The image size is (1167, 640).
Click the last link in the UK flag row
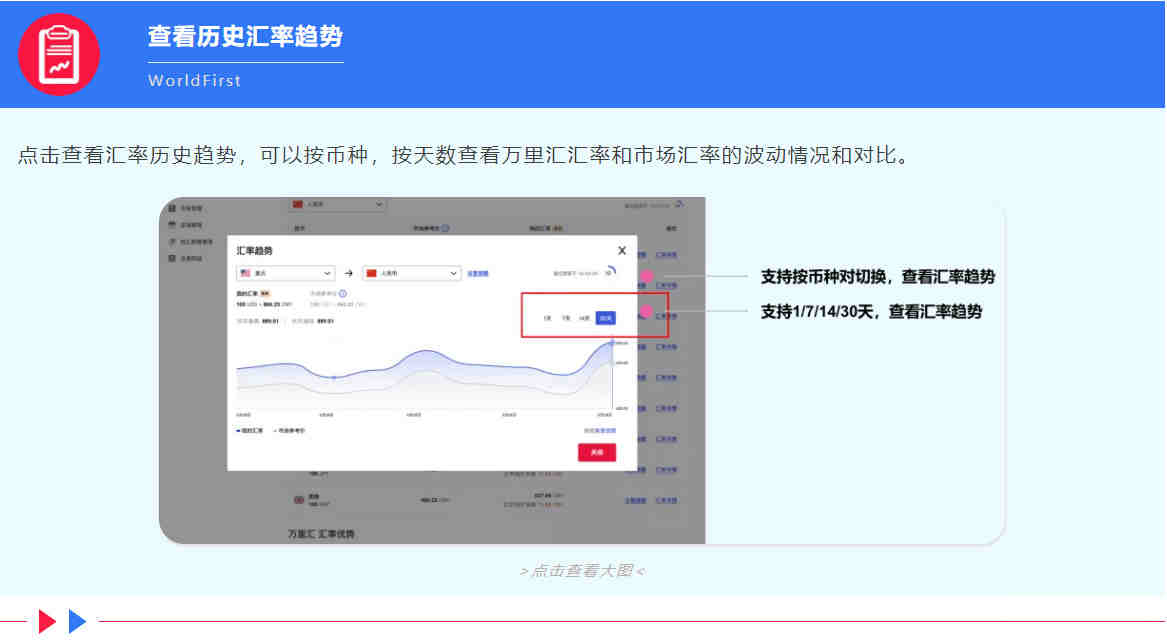666,501
